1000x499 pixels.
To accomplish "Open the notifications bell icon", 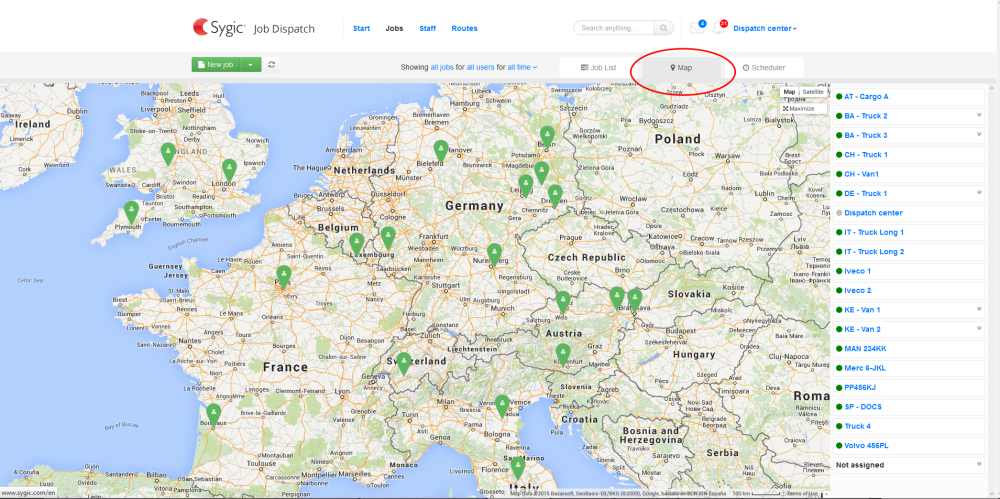I will (719, 28).
